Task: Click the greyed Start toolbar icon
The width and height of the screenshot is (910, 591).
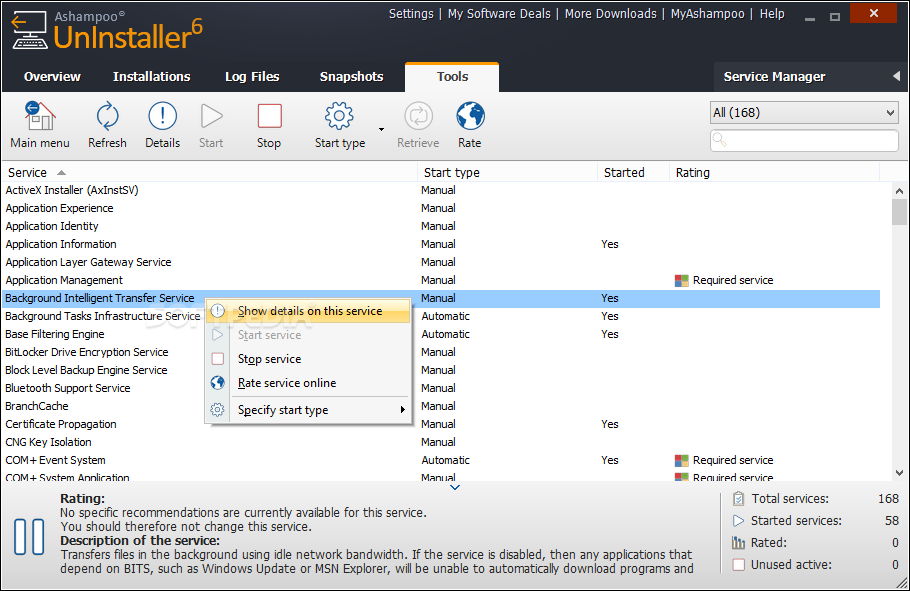Action: click(x=211, y=116)
